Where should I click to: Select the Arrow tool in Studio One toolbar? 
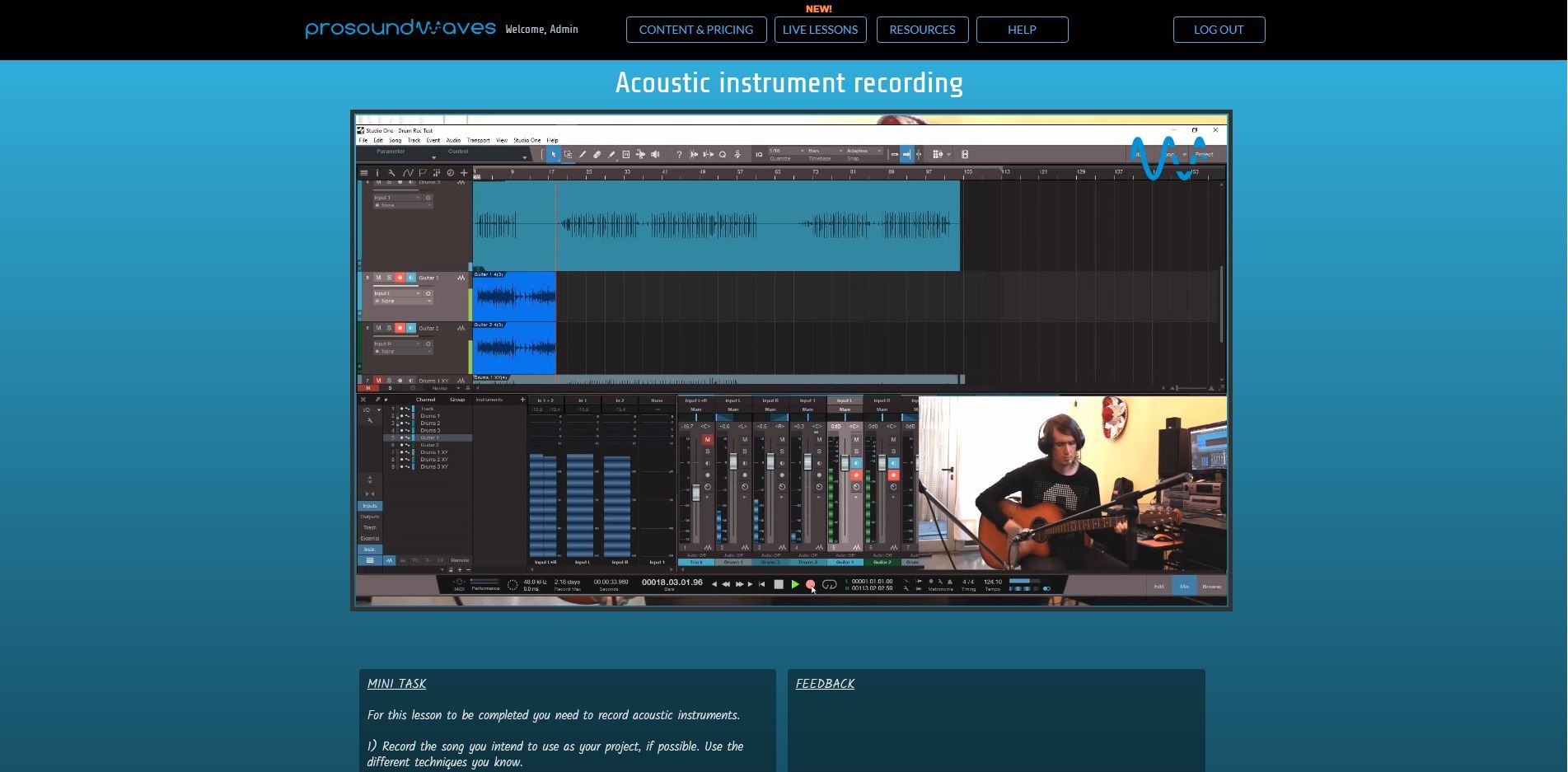click(554, 154)
